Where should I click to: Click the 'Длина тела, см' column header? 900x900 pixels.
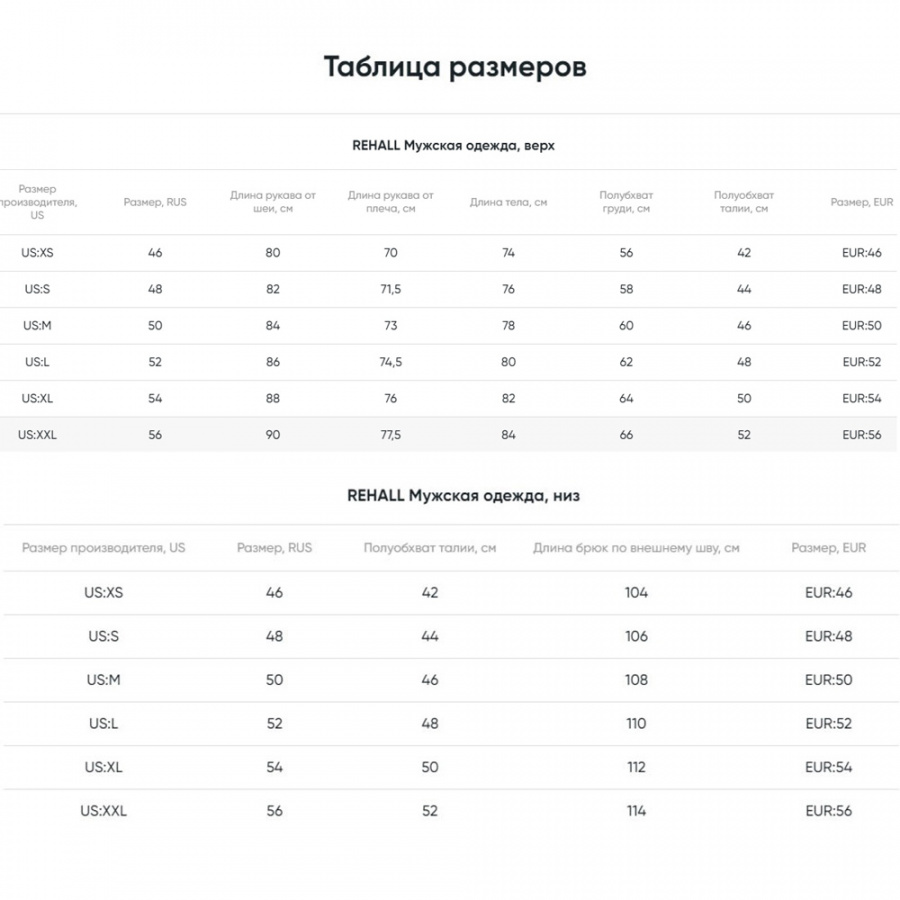508,202
